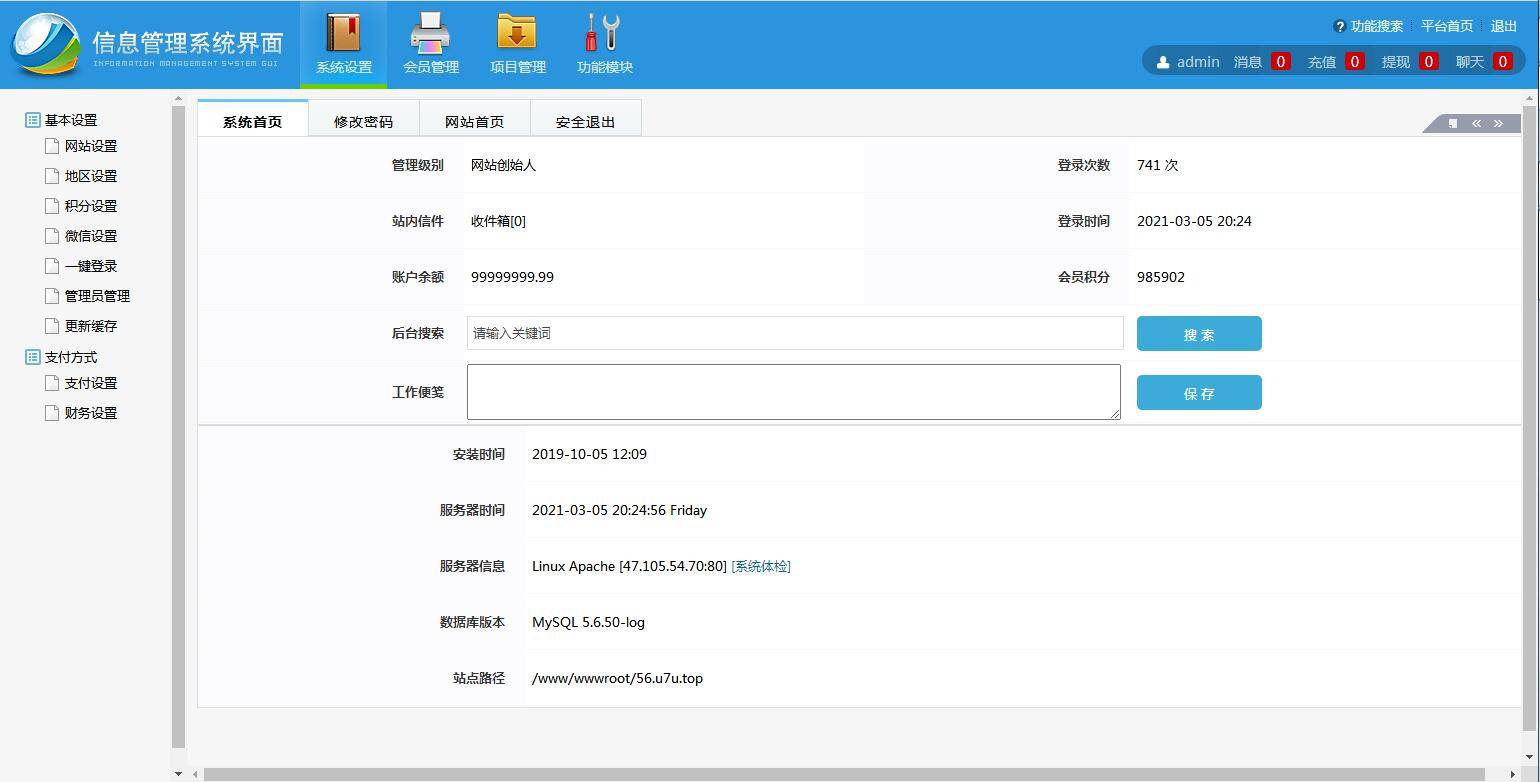This screenshot has height=782, width=1540.
Task: Switch to the 修改密码 tab
Action: (x=363, y=120)
